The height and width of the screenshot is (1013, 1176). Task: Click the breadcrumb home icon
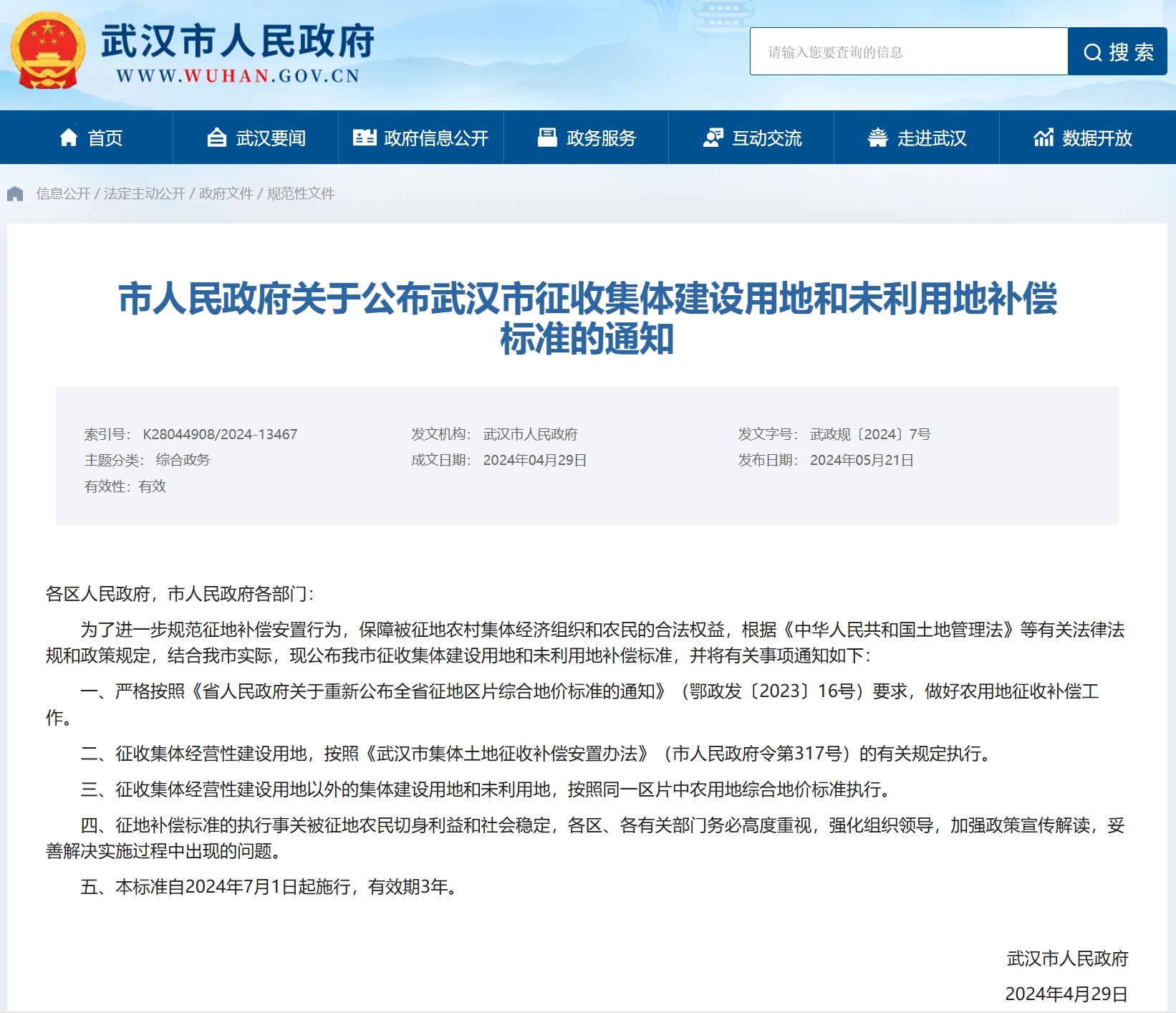(x=15, y=193)
